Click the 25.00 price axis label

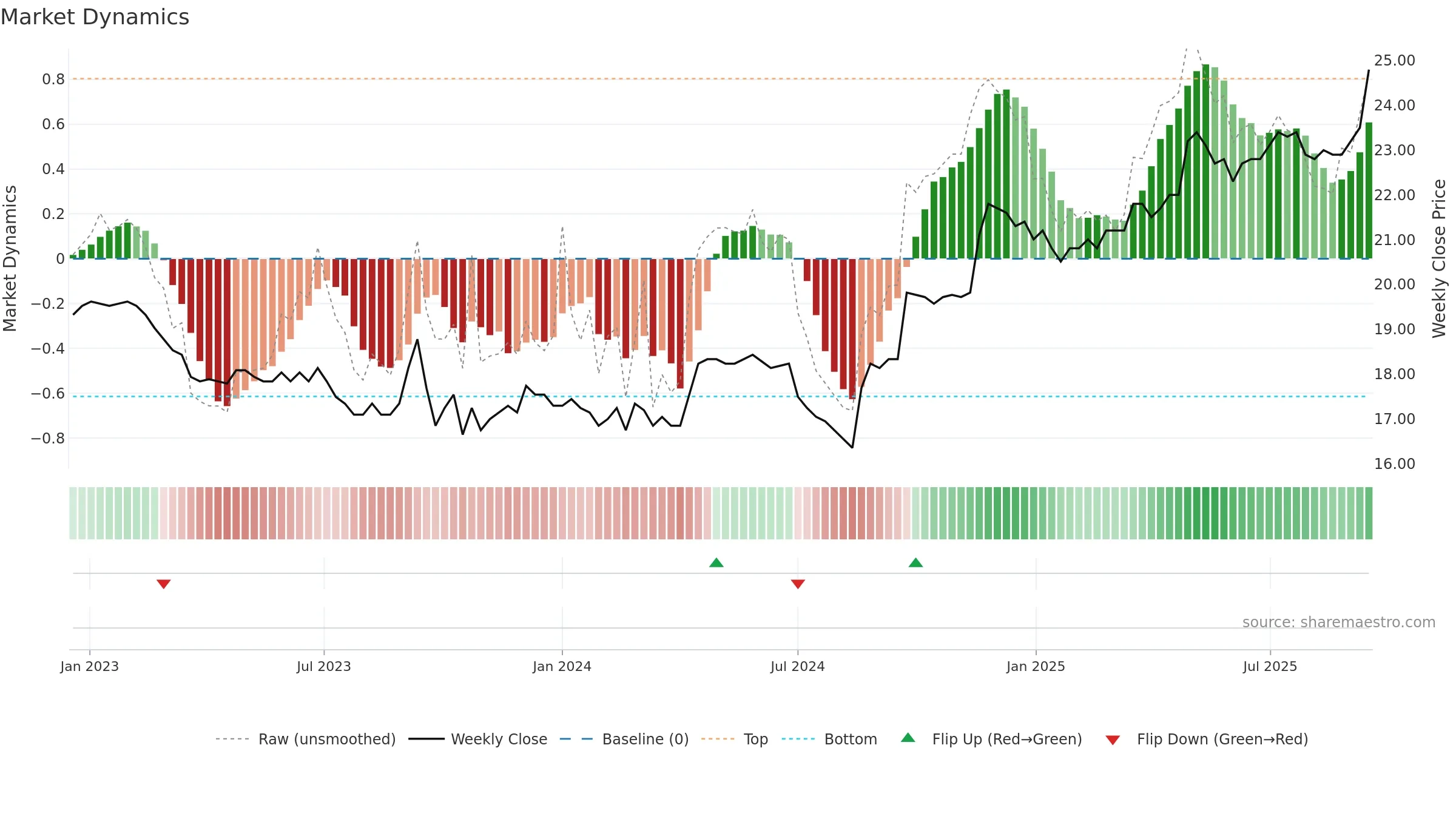(x=1394, y=60)
